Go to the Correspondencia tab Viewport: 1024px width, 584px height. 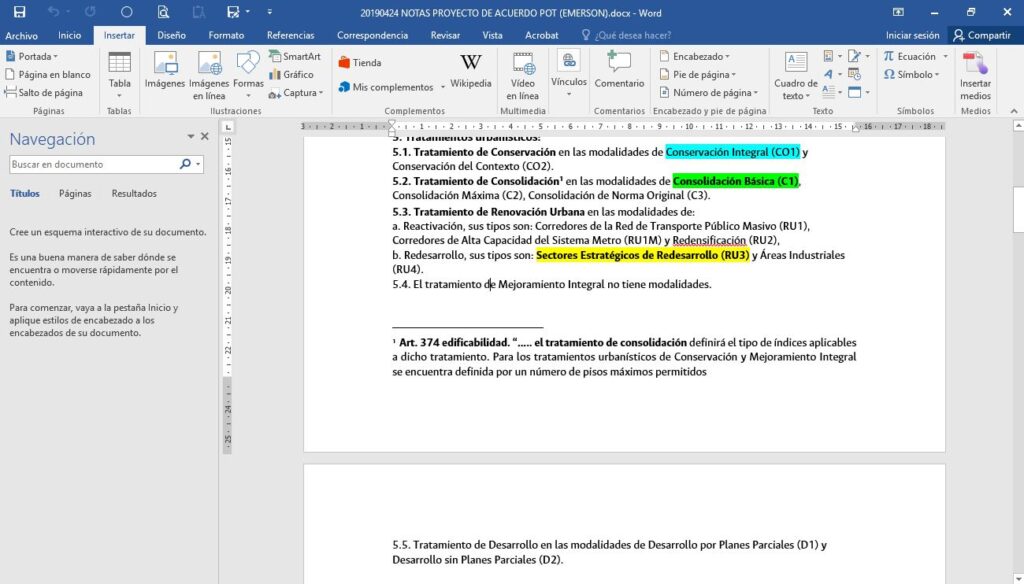[x=372, y=35]
